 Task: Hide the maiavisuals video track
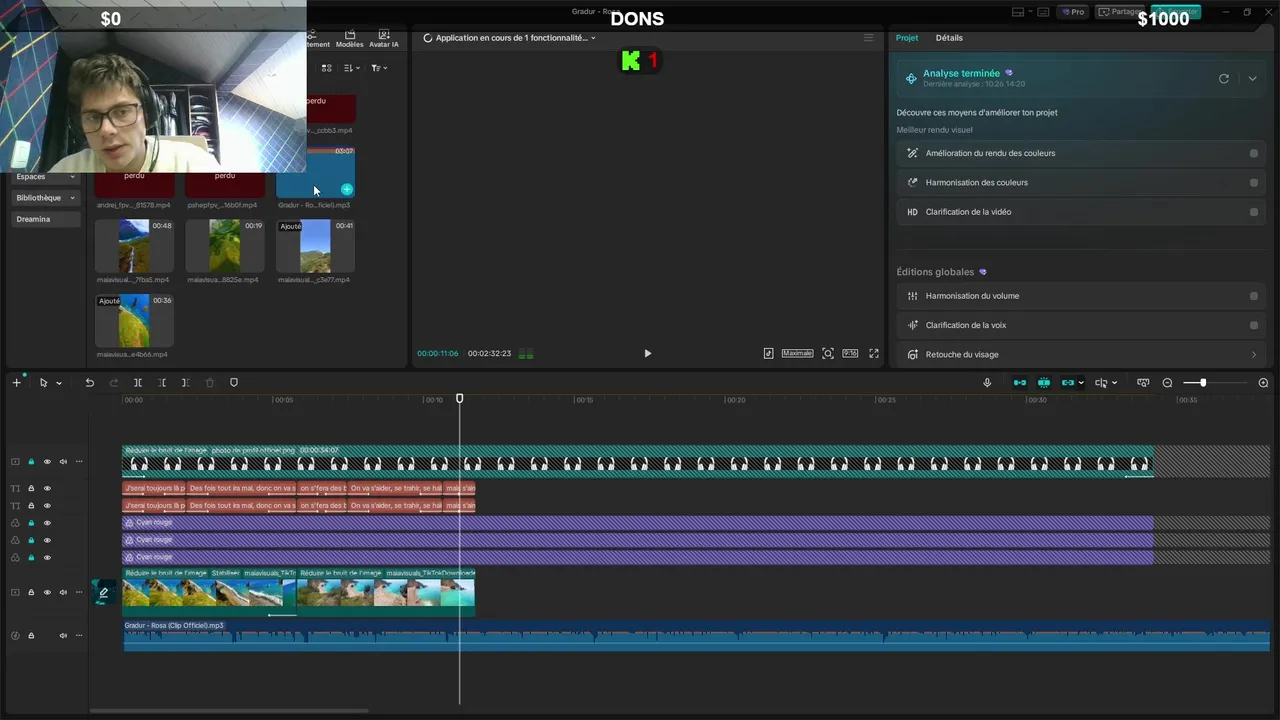click(47, 593)
